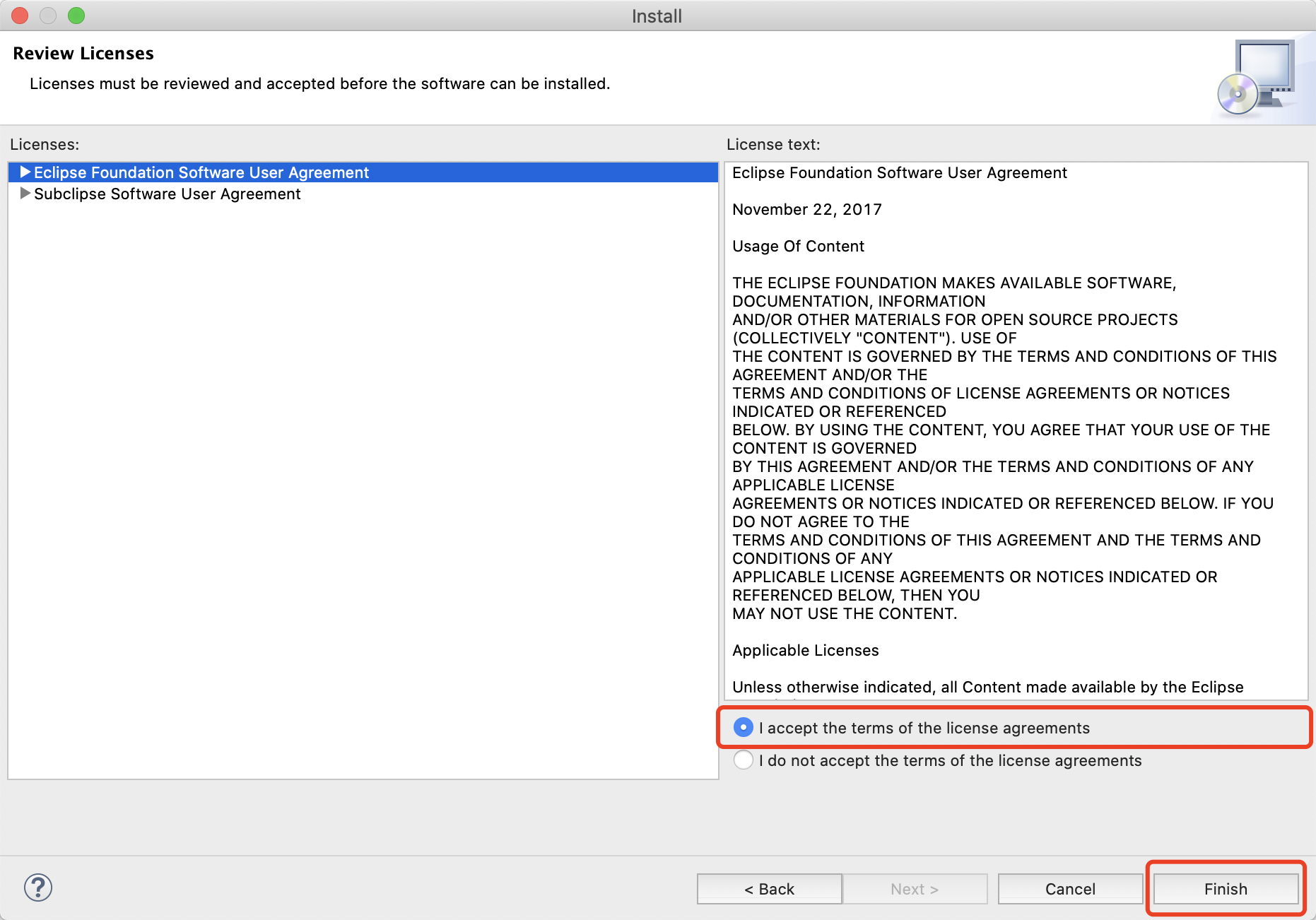The height and width of the screenshot is (920, 1316).
Task: Click inside the license text area
Action: pyautogui.click(x=1016, y=431)
